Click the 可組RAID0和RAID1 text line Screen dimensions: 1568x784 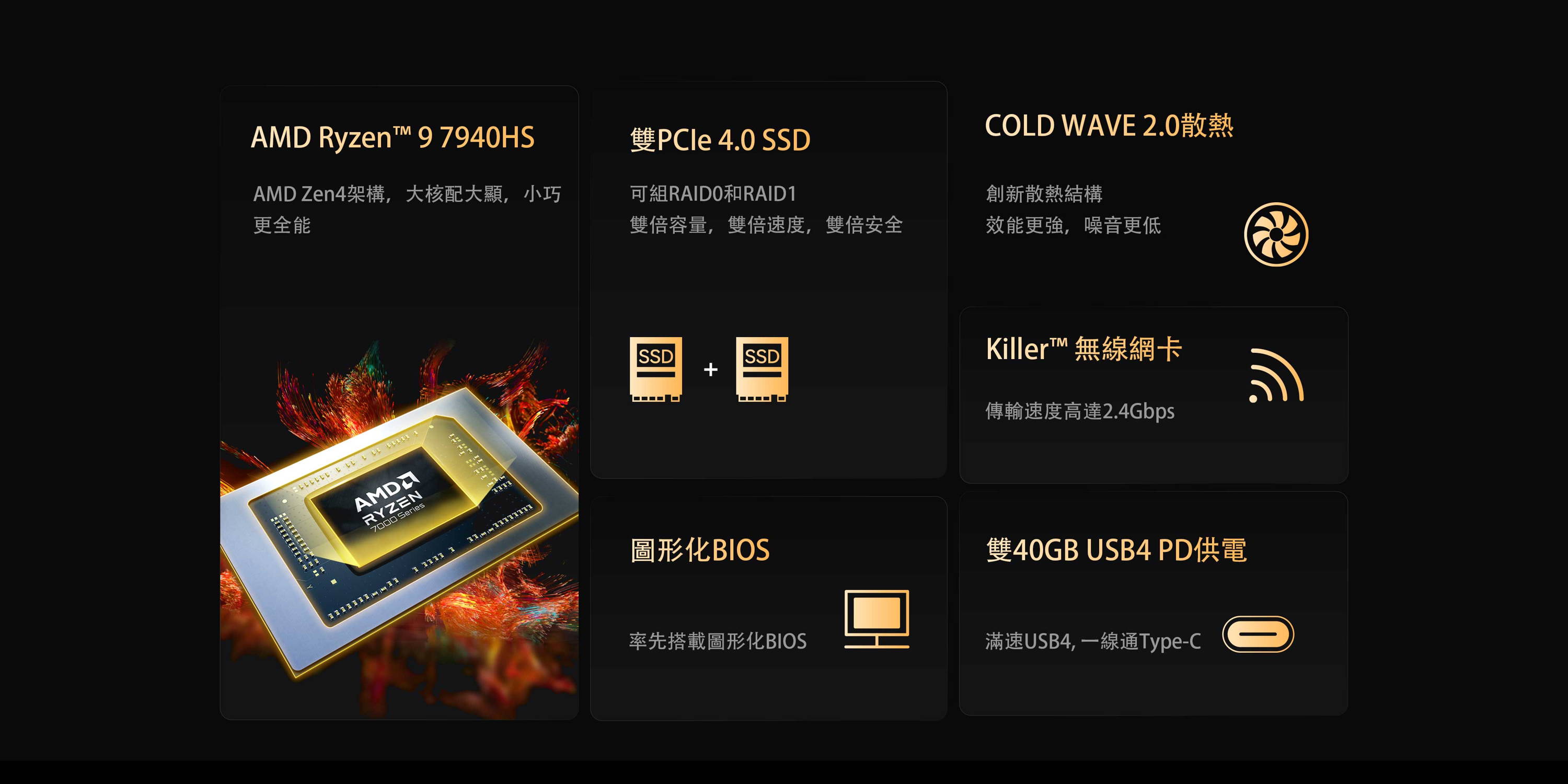click(x=713, y=193)
